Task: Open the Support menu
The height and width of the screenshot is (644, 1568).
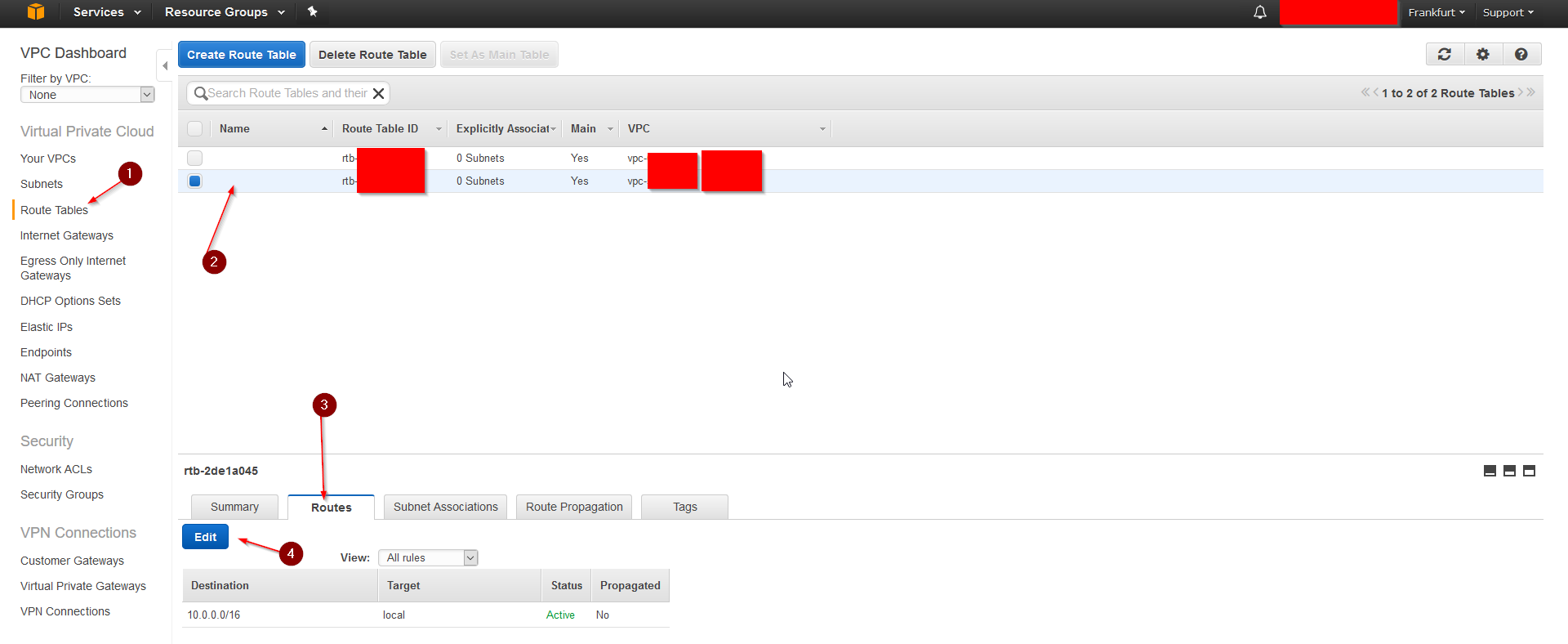Action: 1508,12
